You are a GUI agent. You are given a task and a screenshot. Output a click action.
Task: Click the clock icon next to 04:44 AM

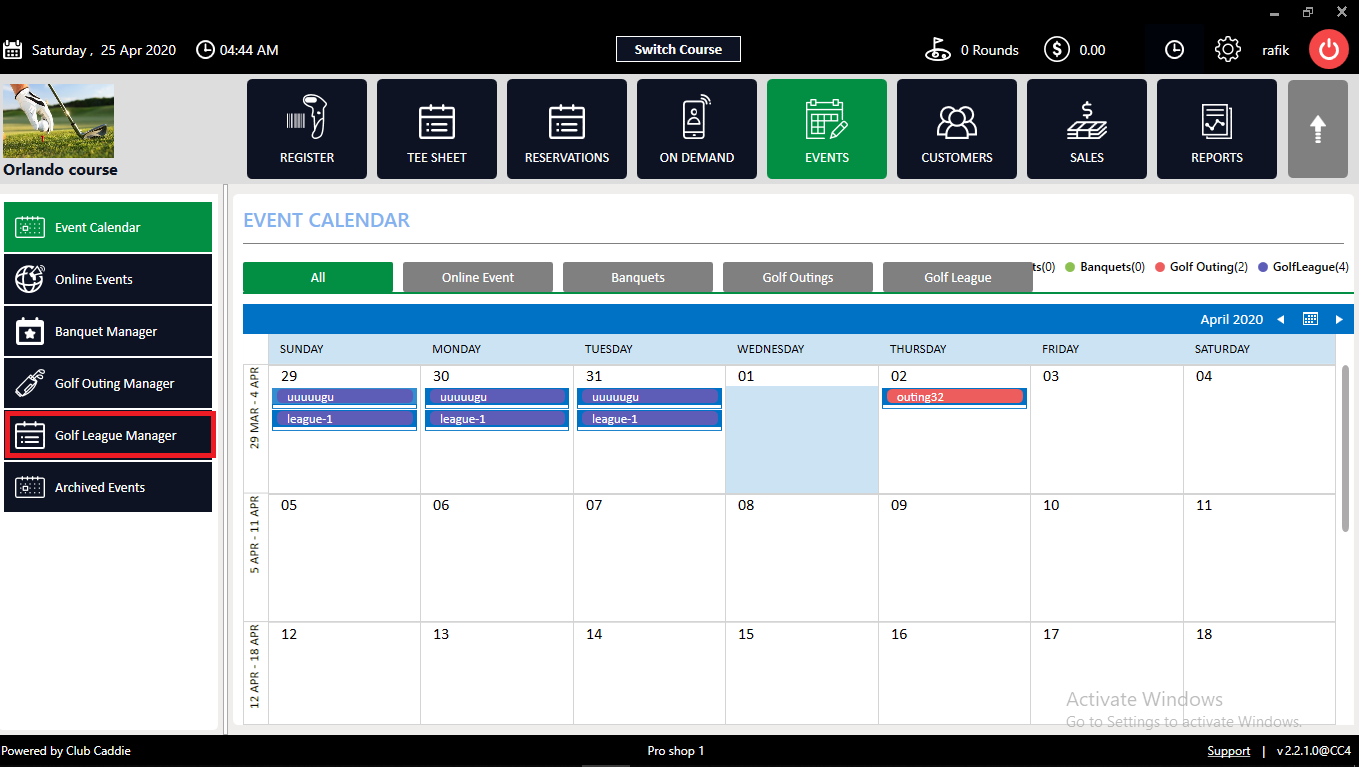pyautogui.click(x=205, y=49)
